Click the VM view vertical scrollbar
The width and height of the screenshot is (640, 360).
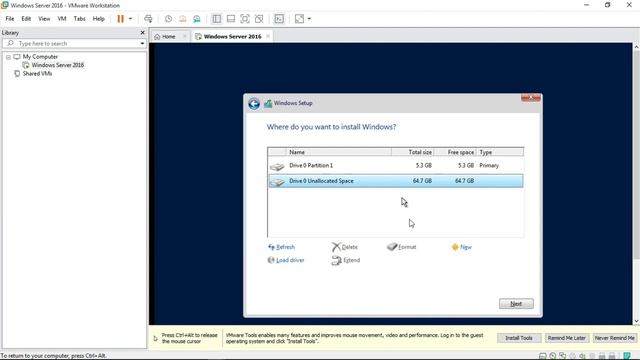[636, 155]
